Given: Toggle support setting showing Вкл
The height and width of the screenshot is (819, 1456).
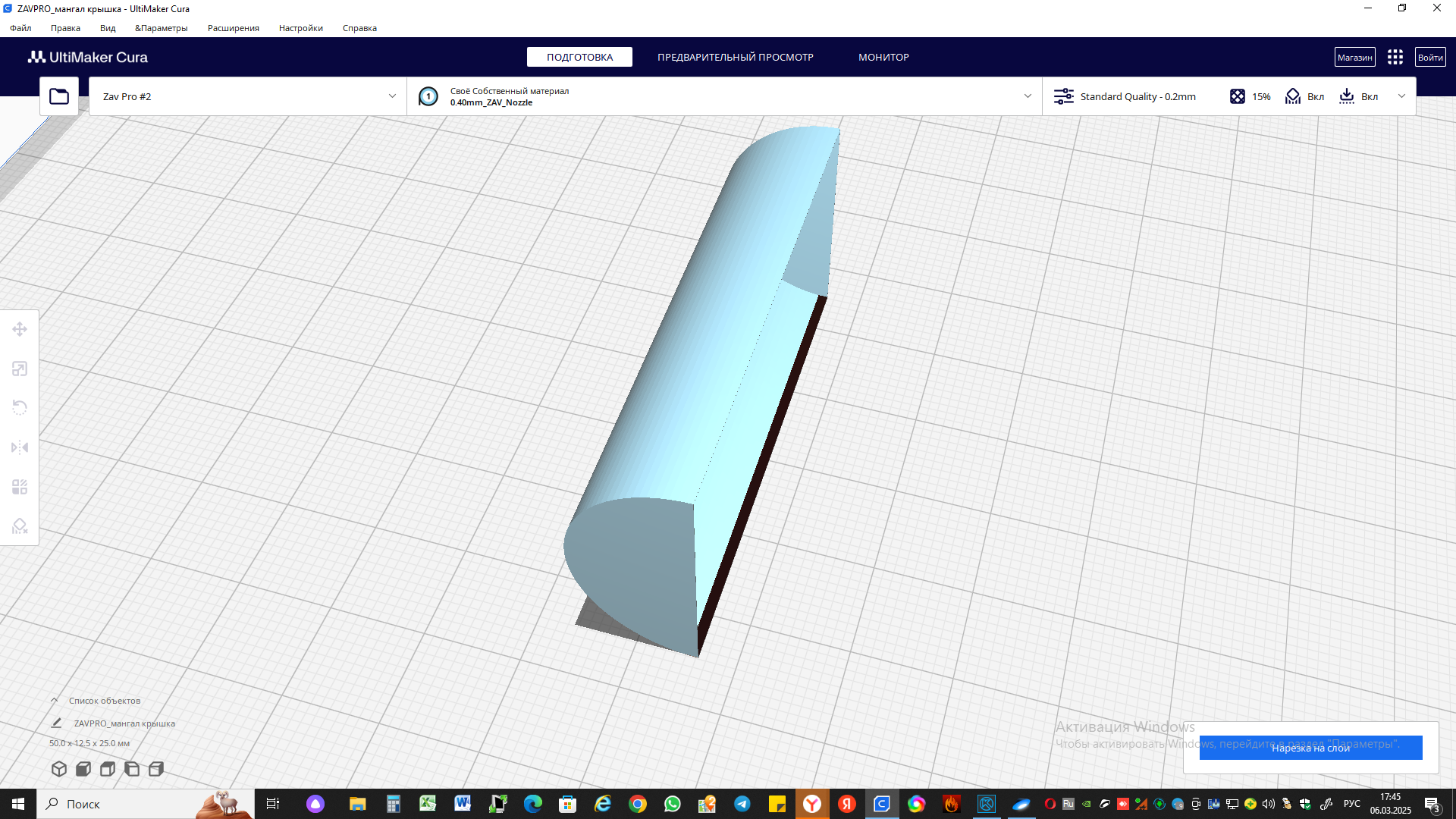Looking at the screenshot, I should pyautogui.click(x=1305, y=96).
